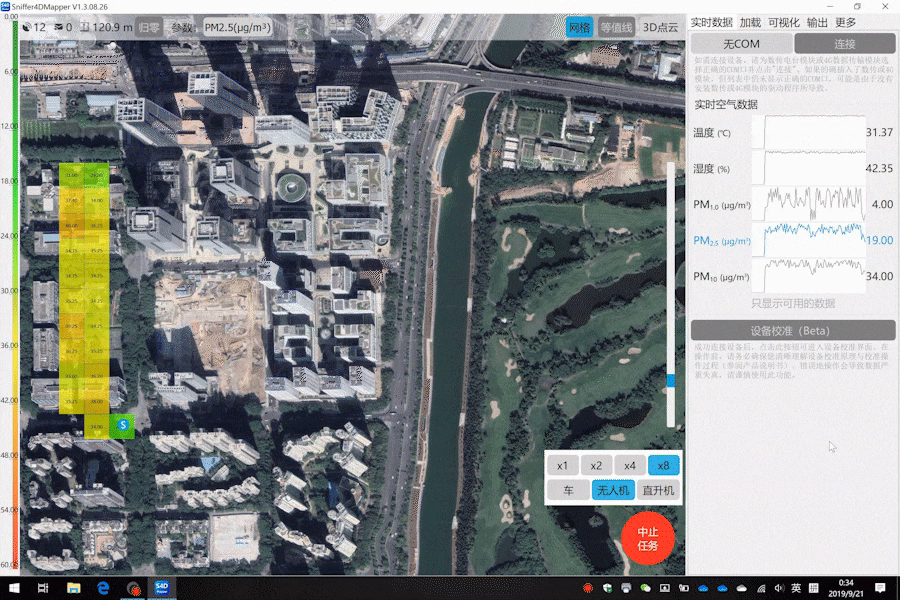The width and height of the screenshot is (900, 600).
Task: Set playback speed to x1
Action: point(562,466)
